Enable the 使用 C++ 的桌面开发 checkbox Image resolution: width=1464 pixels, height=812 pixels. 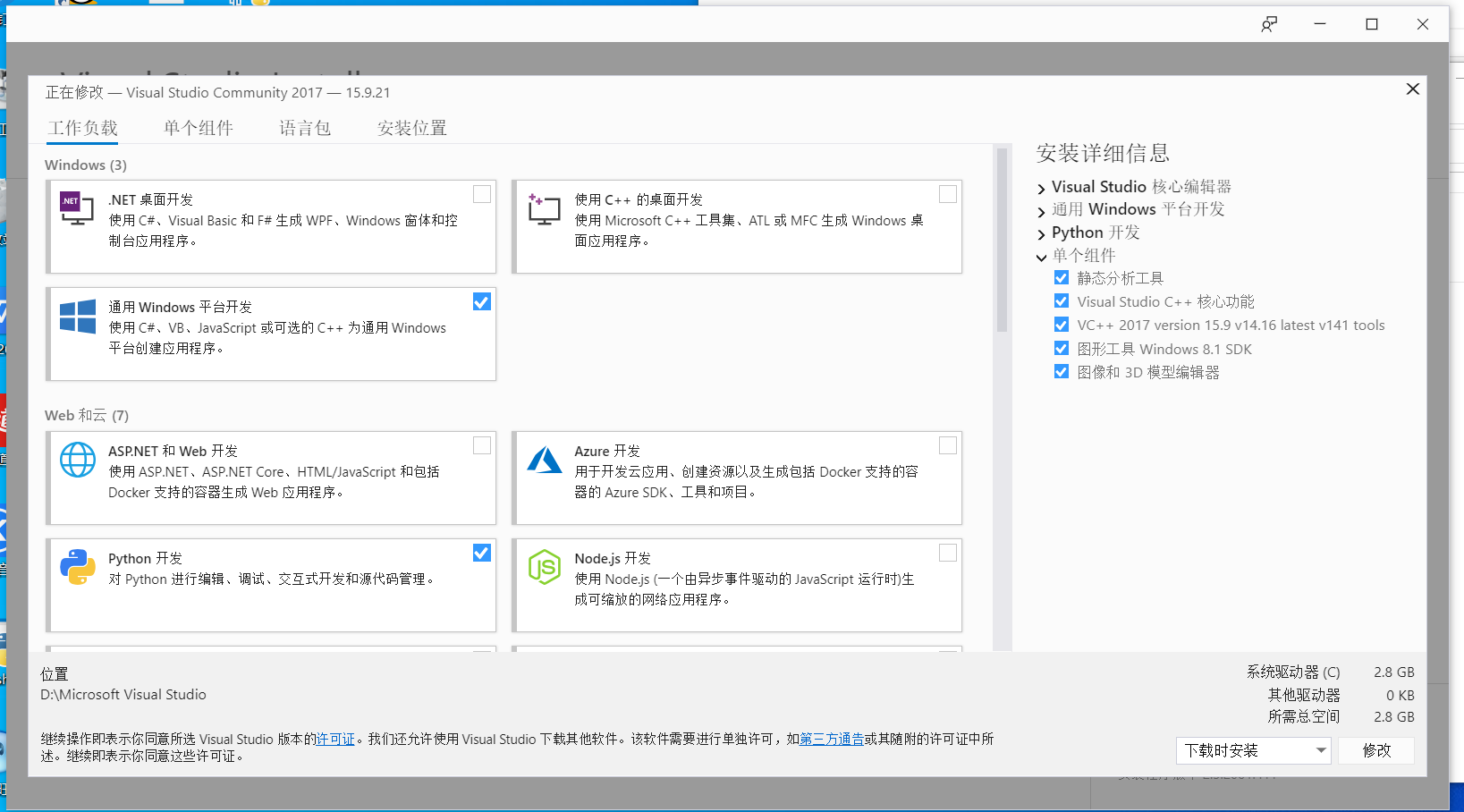948,194
